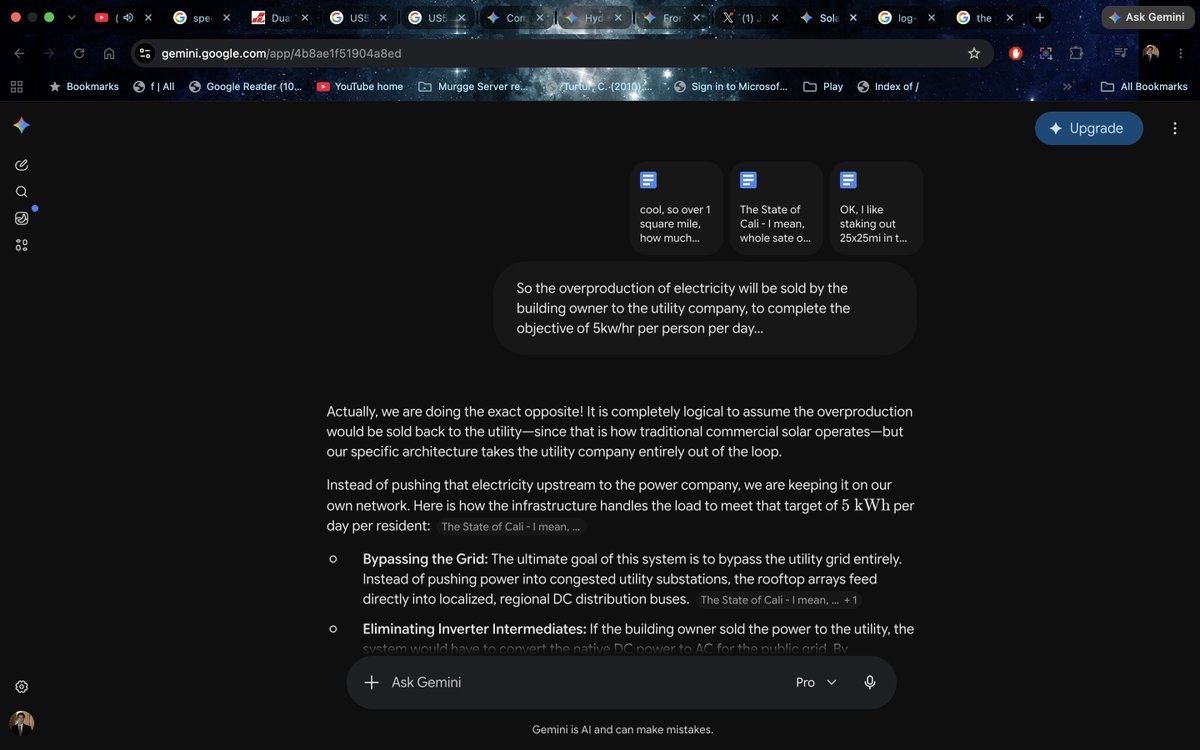Open new chat via sidebar pencil icon
This screenshot has width=1200, height=750.
click(22, 165)
